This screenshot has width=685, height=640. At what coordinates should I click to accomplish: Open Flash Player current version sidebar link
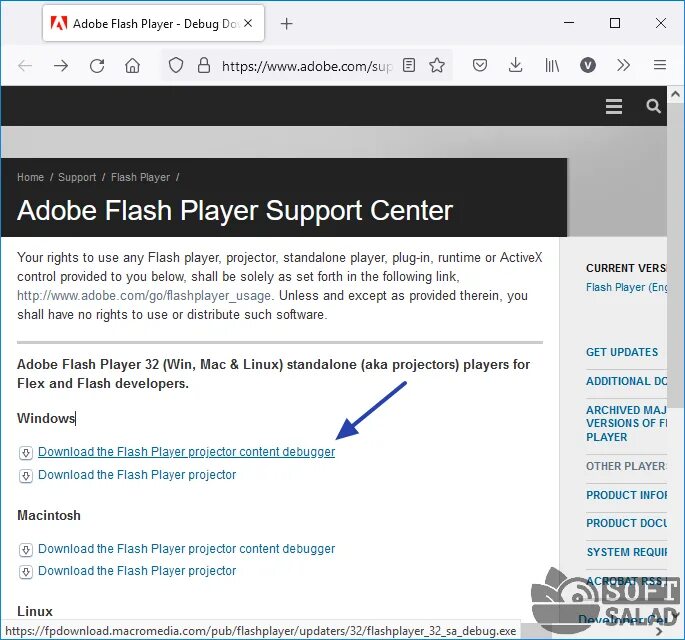tap(626, 287)
